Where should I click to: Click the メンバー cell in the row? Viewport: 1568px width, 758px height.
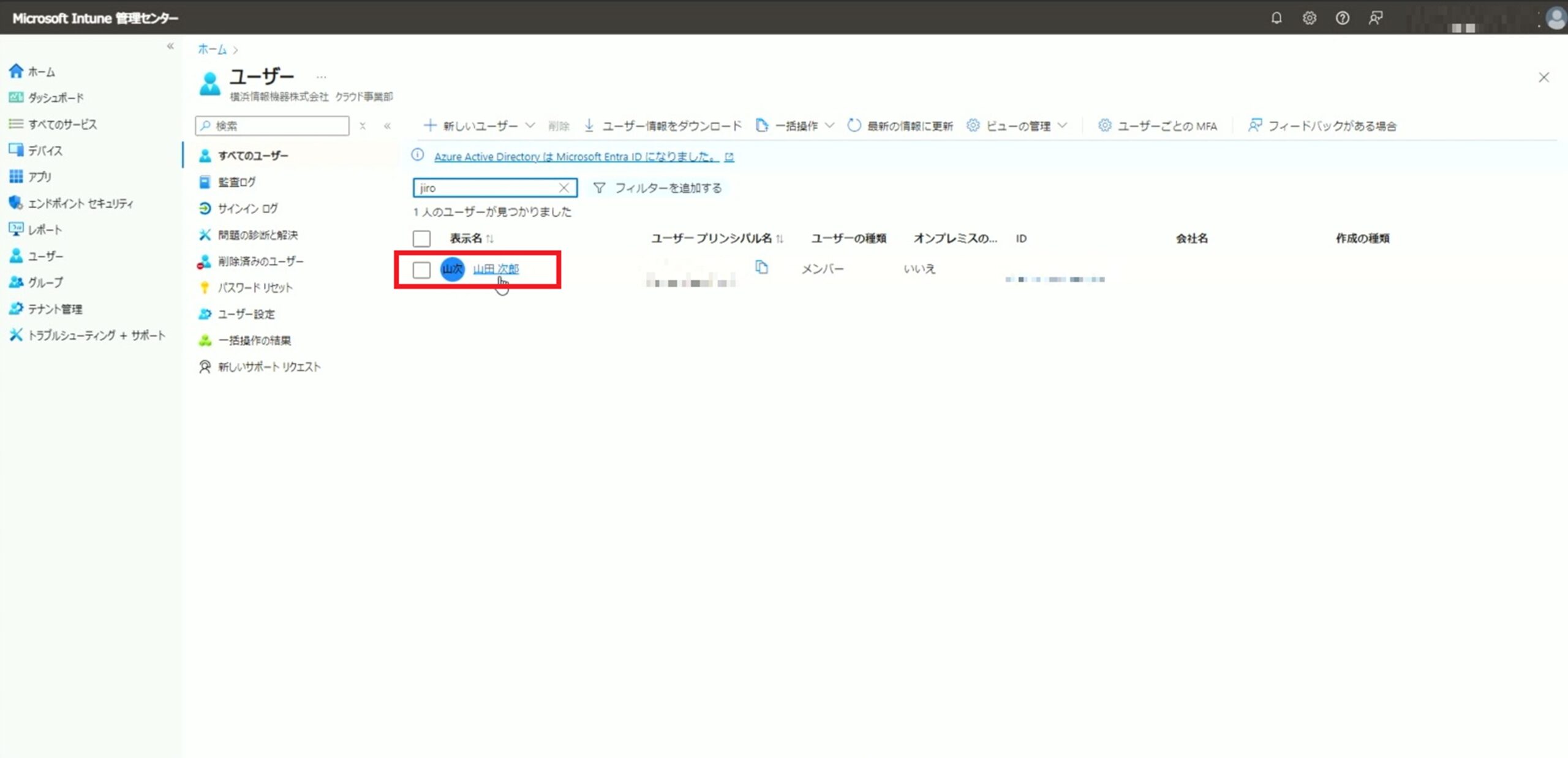click(x=823, y=269)
